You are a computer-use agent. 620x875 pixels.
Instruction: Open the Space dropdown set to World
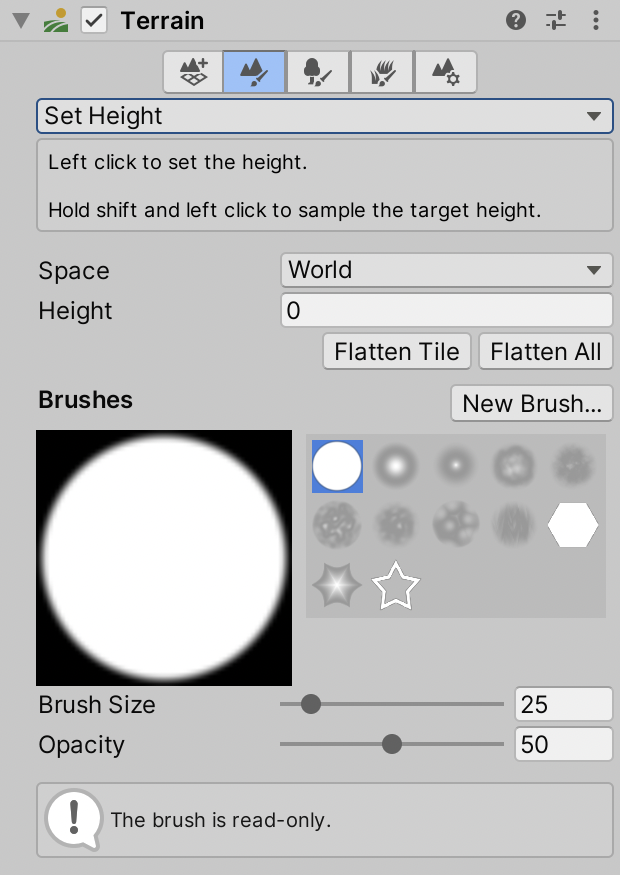(x=446, y=270)
